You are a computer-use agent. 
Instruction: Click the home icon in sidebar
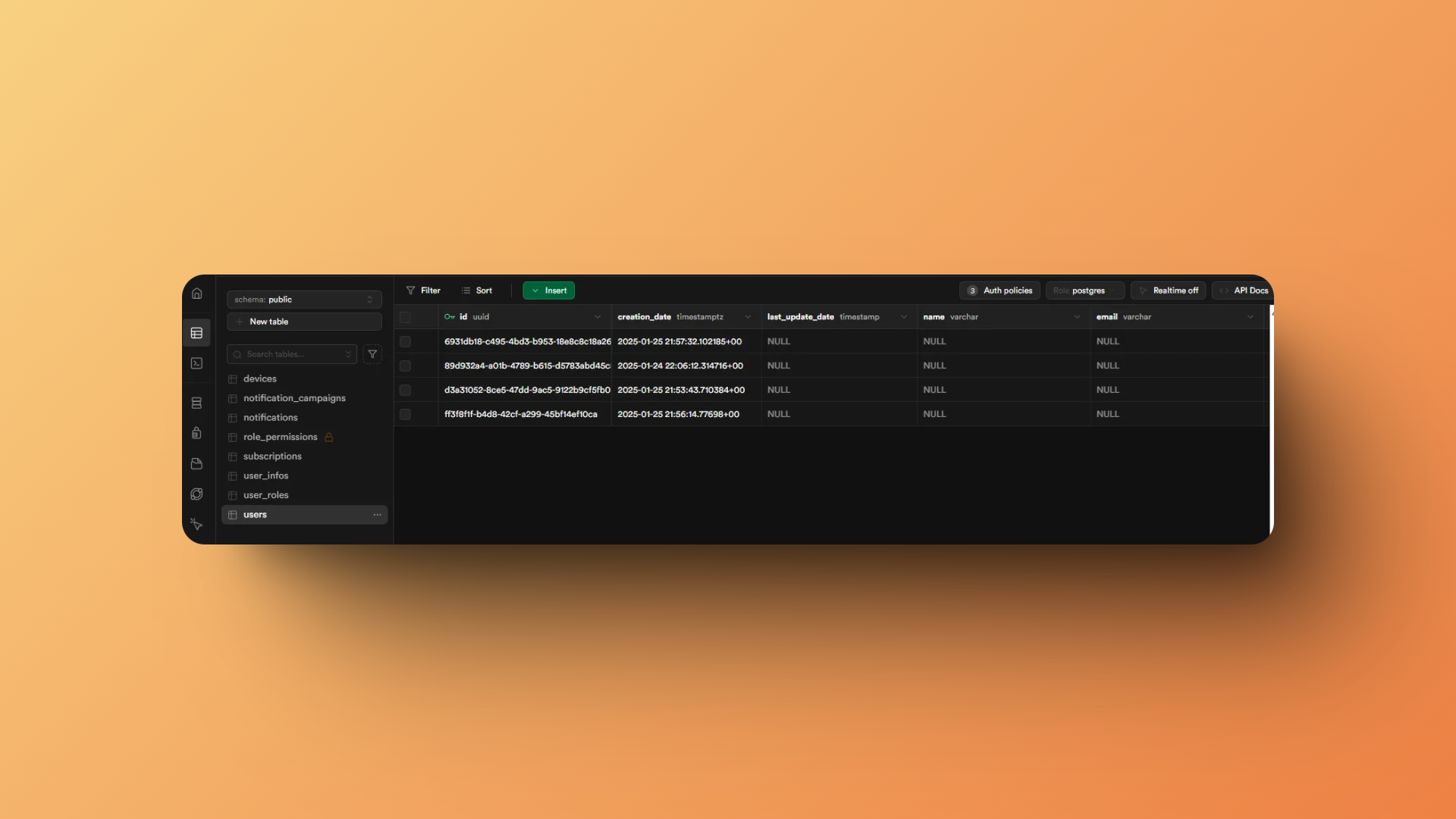coord(197,293)
